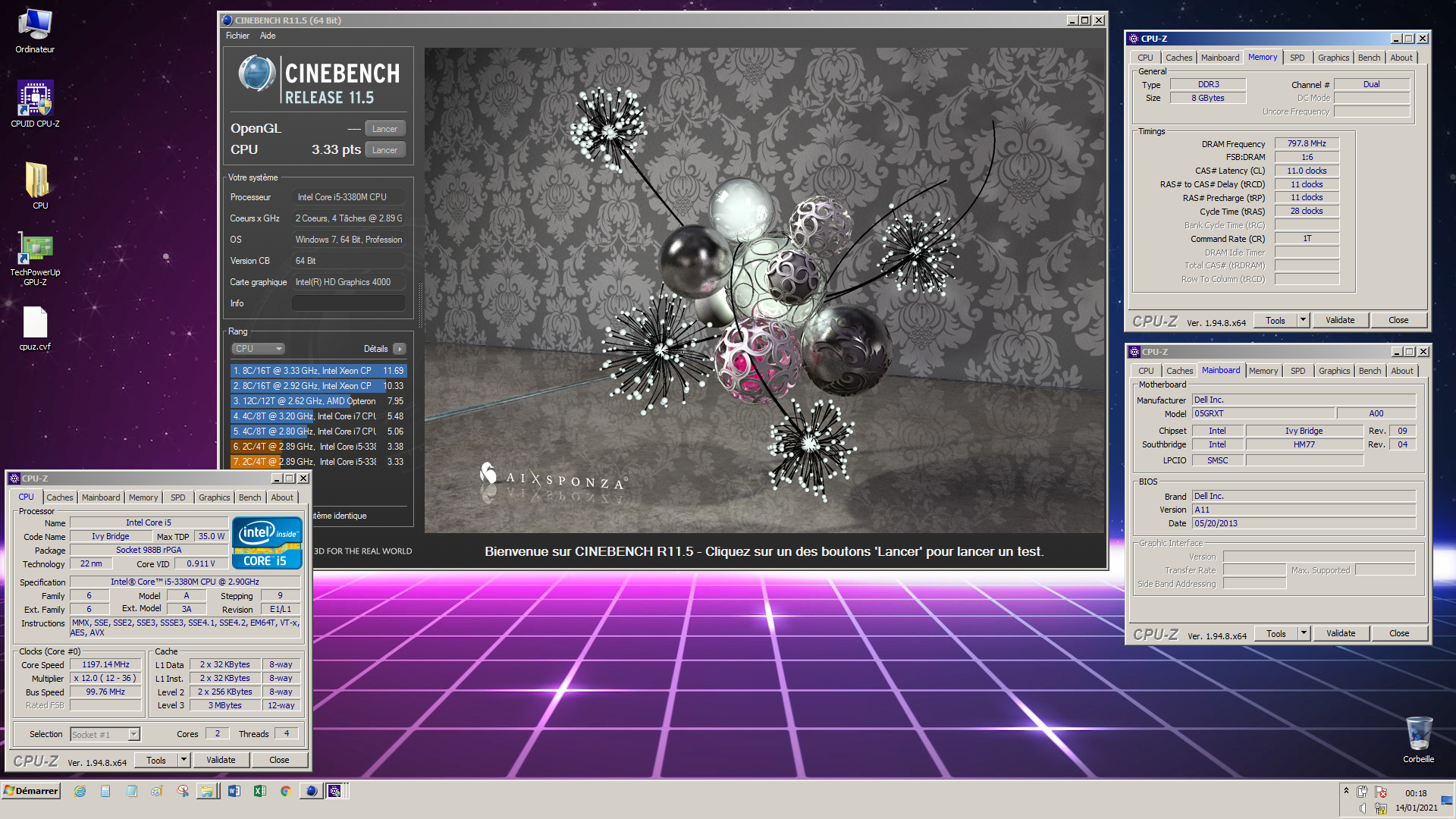Open the CPU tab in the CPU-Z Memory window
This screenshot has width=1456, height=819.
click(x=1145, y=58)
